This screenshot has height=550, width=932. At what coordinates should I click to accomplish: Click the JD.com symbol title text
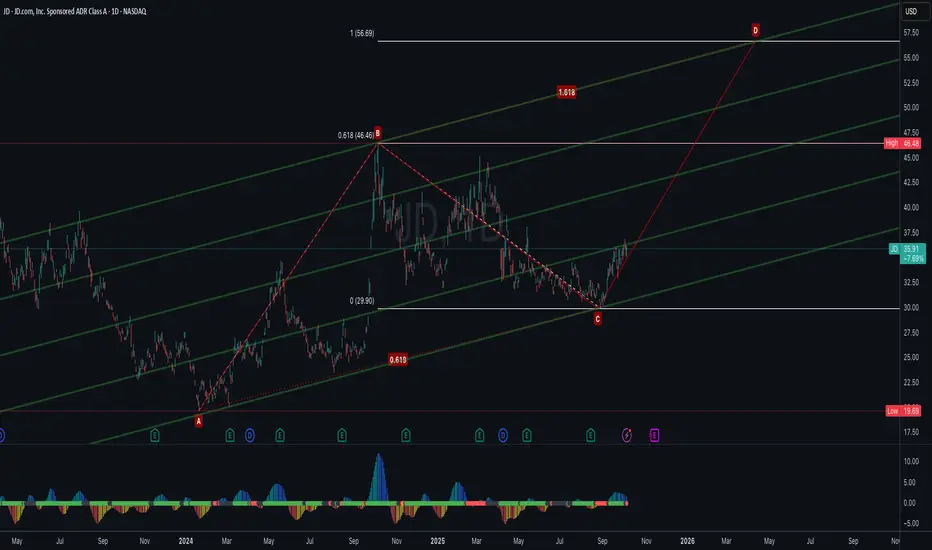click(75, 11)
